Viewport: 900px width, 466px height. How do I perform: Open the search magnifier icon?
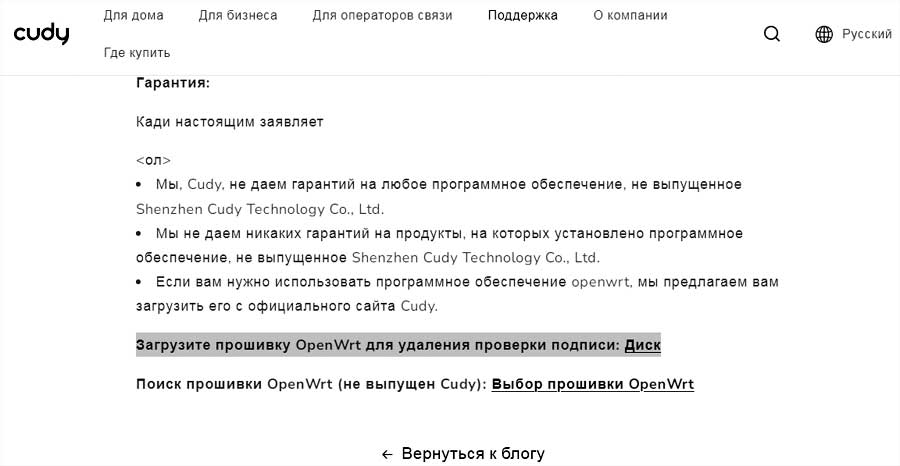[772, 34]
